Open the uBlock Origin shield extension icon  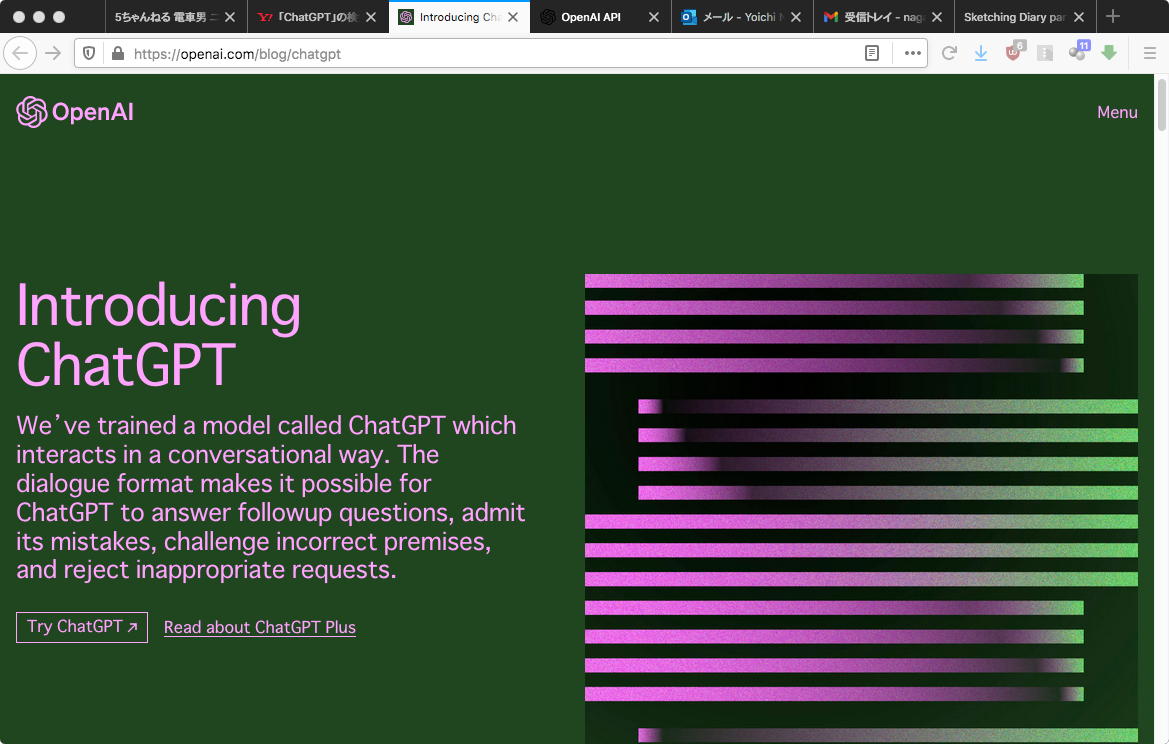(x=1014, y=52)
